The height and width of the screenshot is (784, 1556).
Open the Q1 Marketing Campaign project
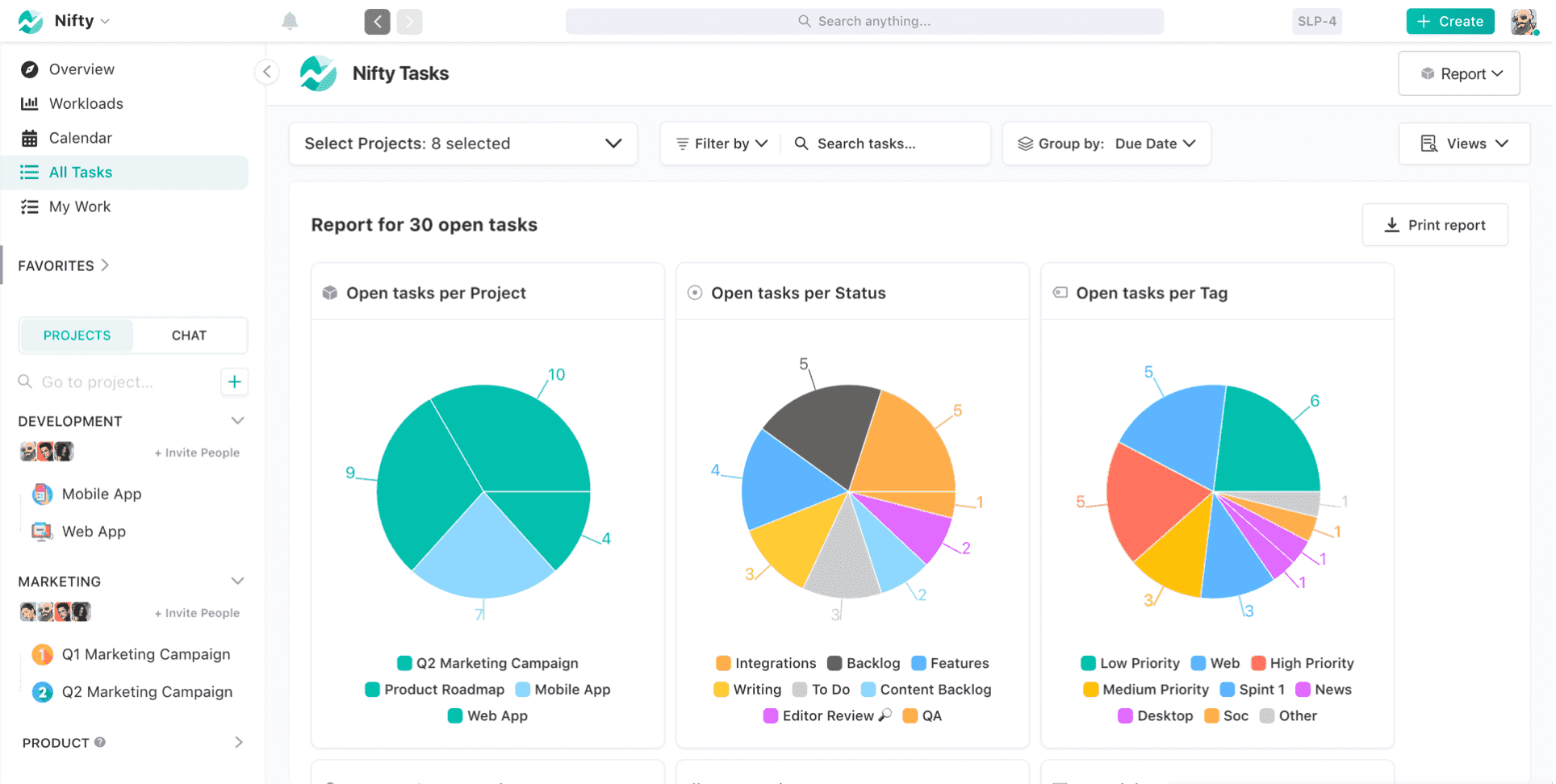pyautogui.click(x=131, y=654)
